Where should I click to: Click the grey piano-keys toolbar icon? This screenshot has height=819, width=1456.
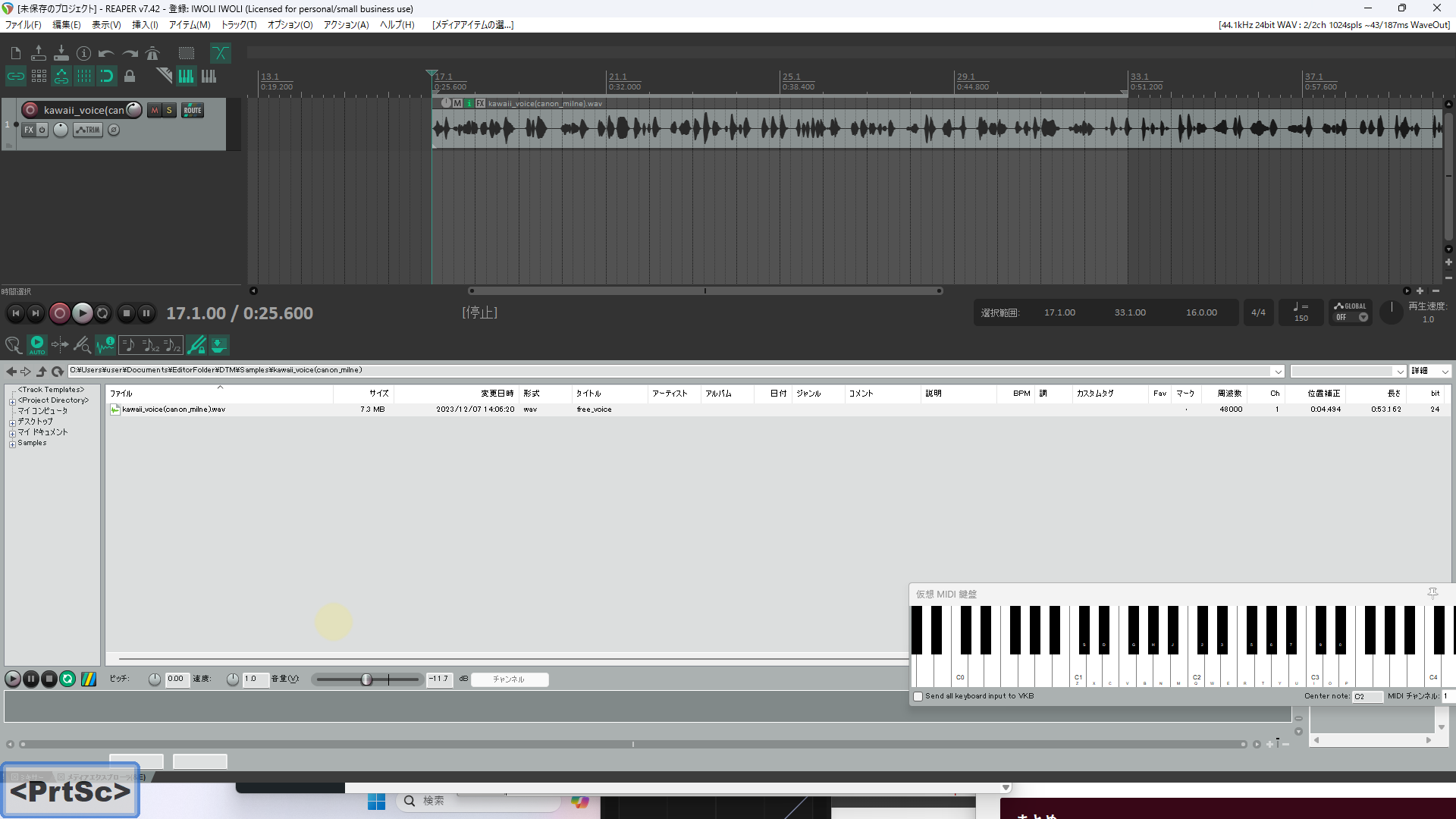click(209, 76)
